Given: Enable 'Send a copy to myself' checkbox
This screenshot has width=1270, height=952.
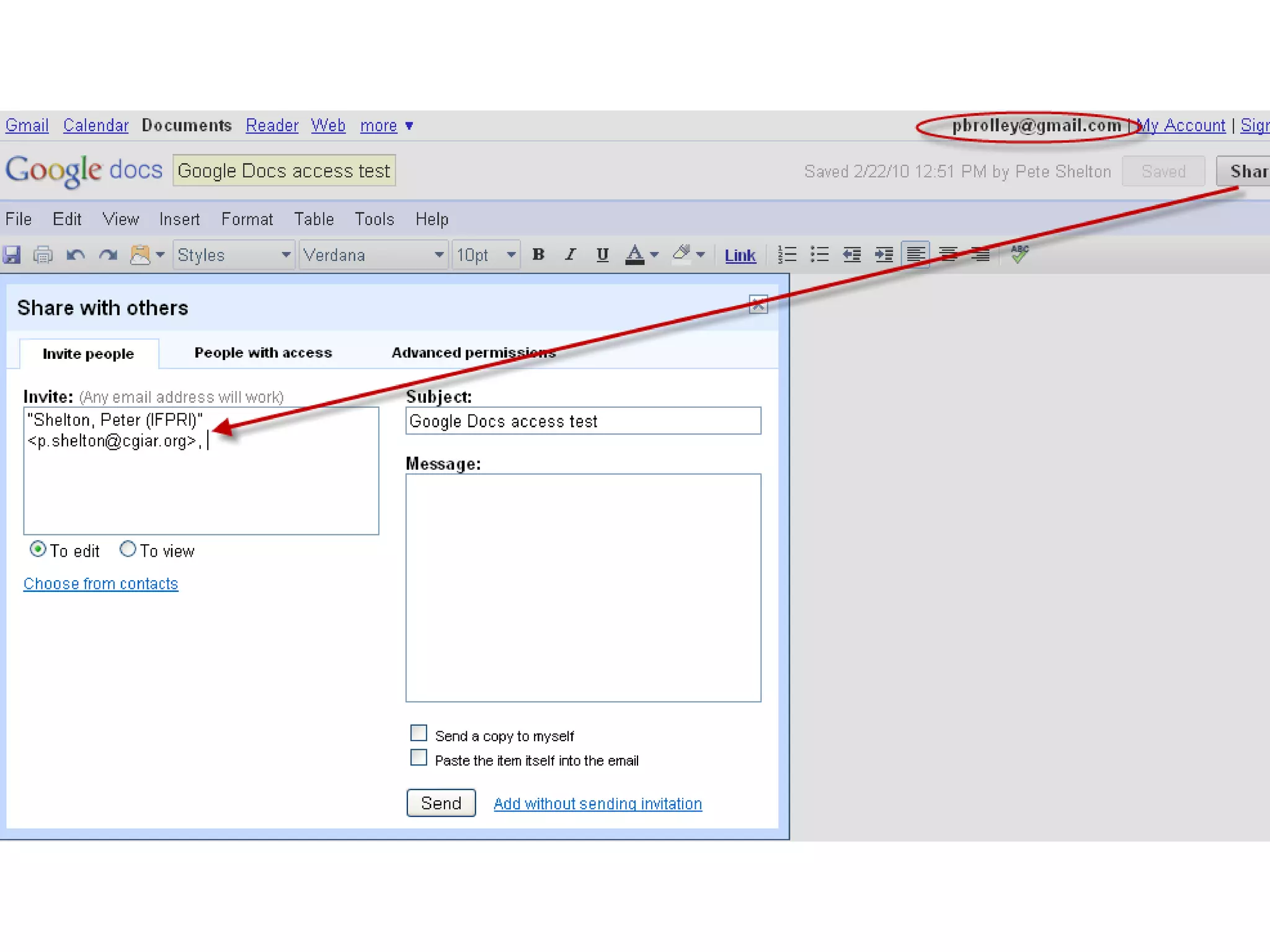Looking at the screenshot, I should pyautogui.click(x=419, y=733).
